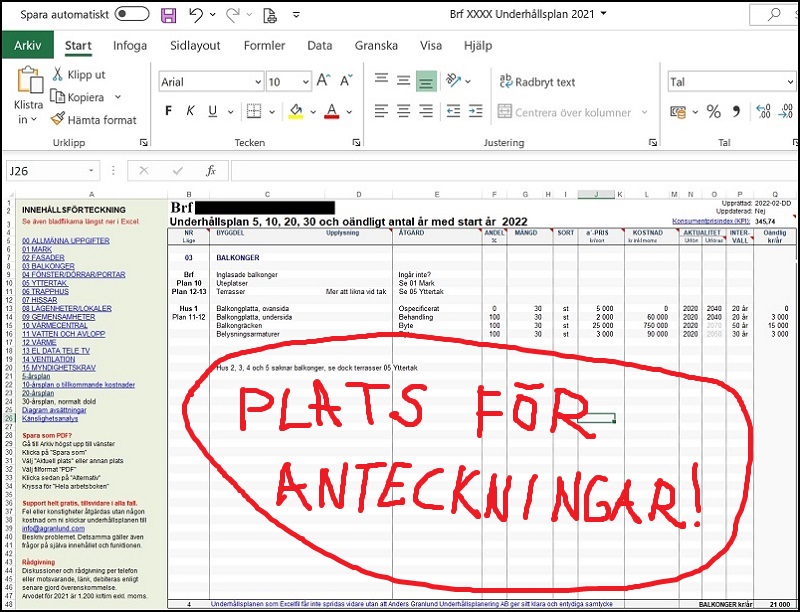Open the Arkiv tab

[28, 45]
